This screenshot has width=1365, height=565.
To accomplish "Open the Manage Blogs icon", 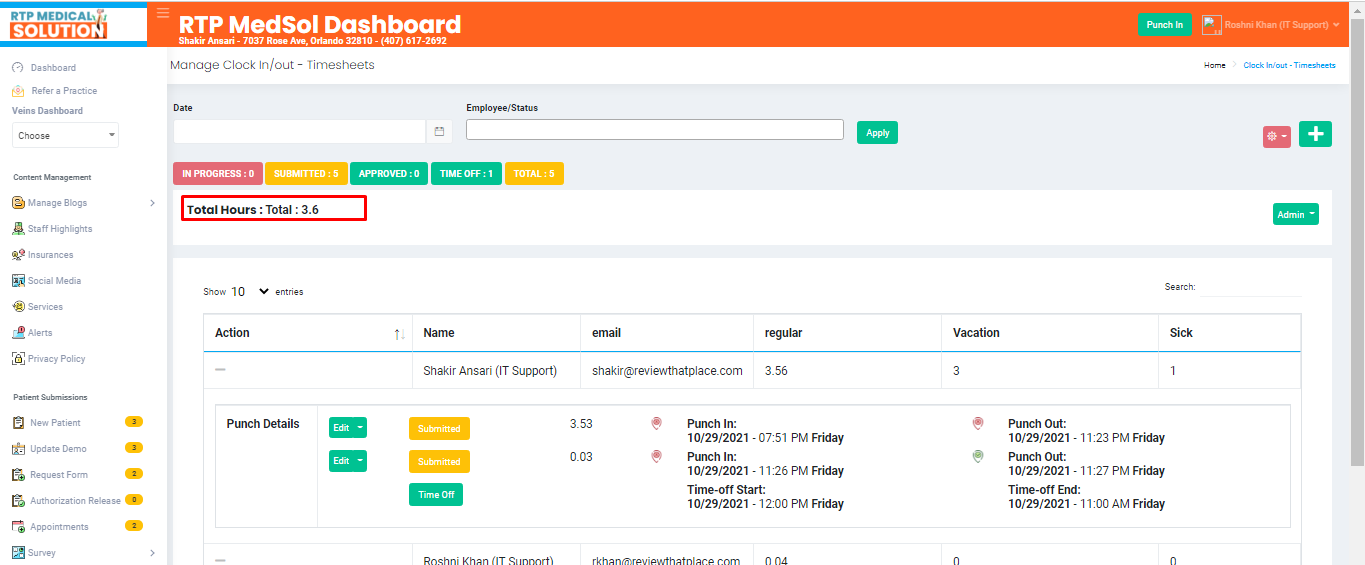I will [18, 203].
